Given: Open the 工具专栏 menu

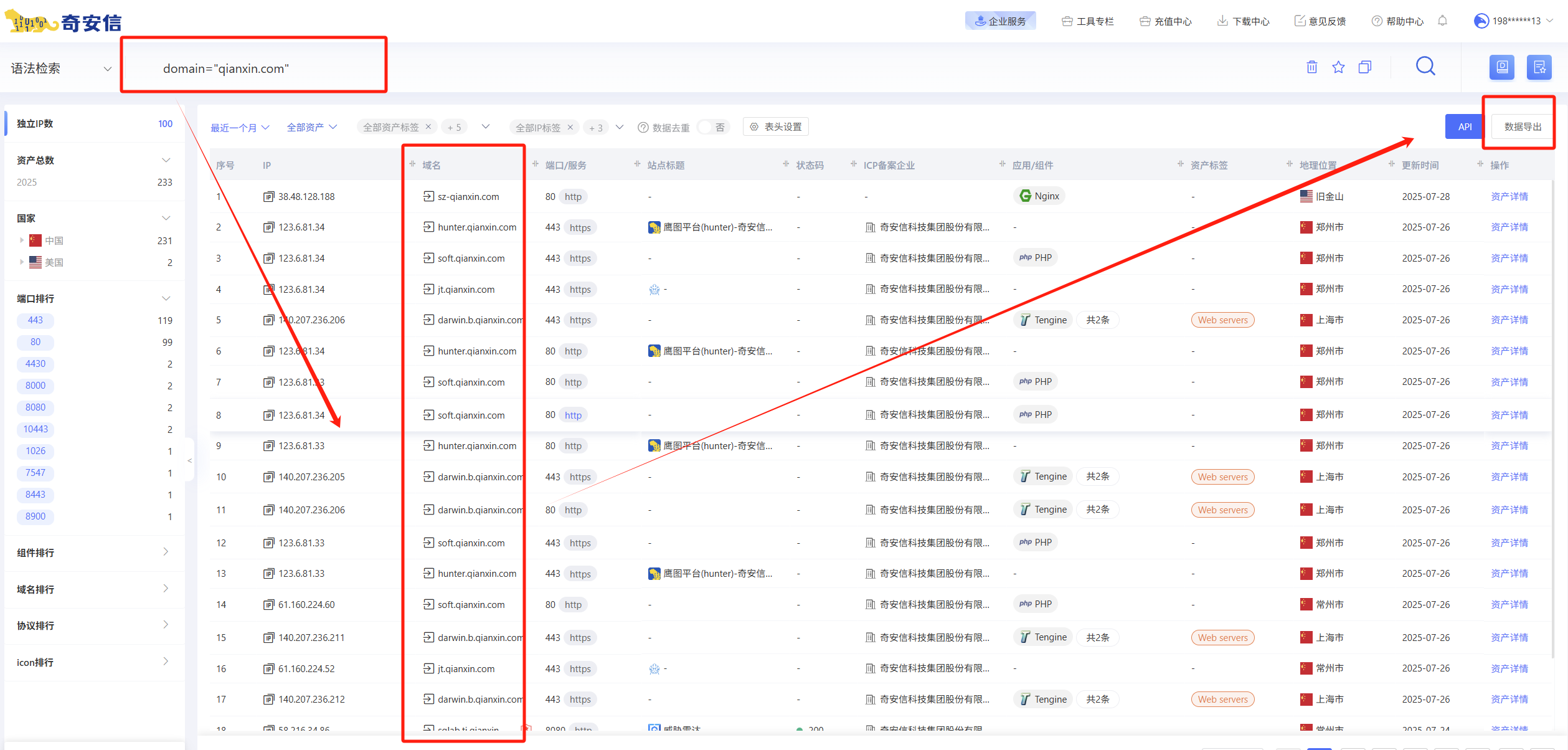Looking at the screenshot, I should coord(1087,21).
